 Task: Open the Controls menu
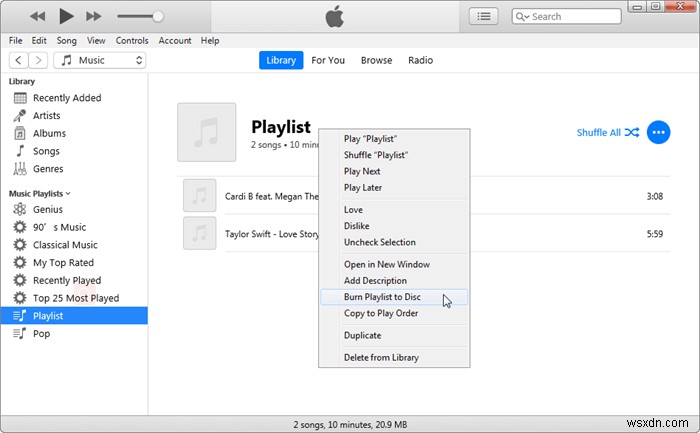tap(132, 41)
